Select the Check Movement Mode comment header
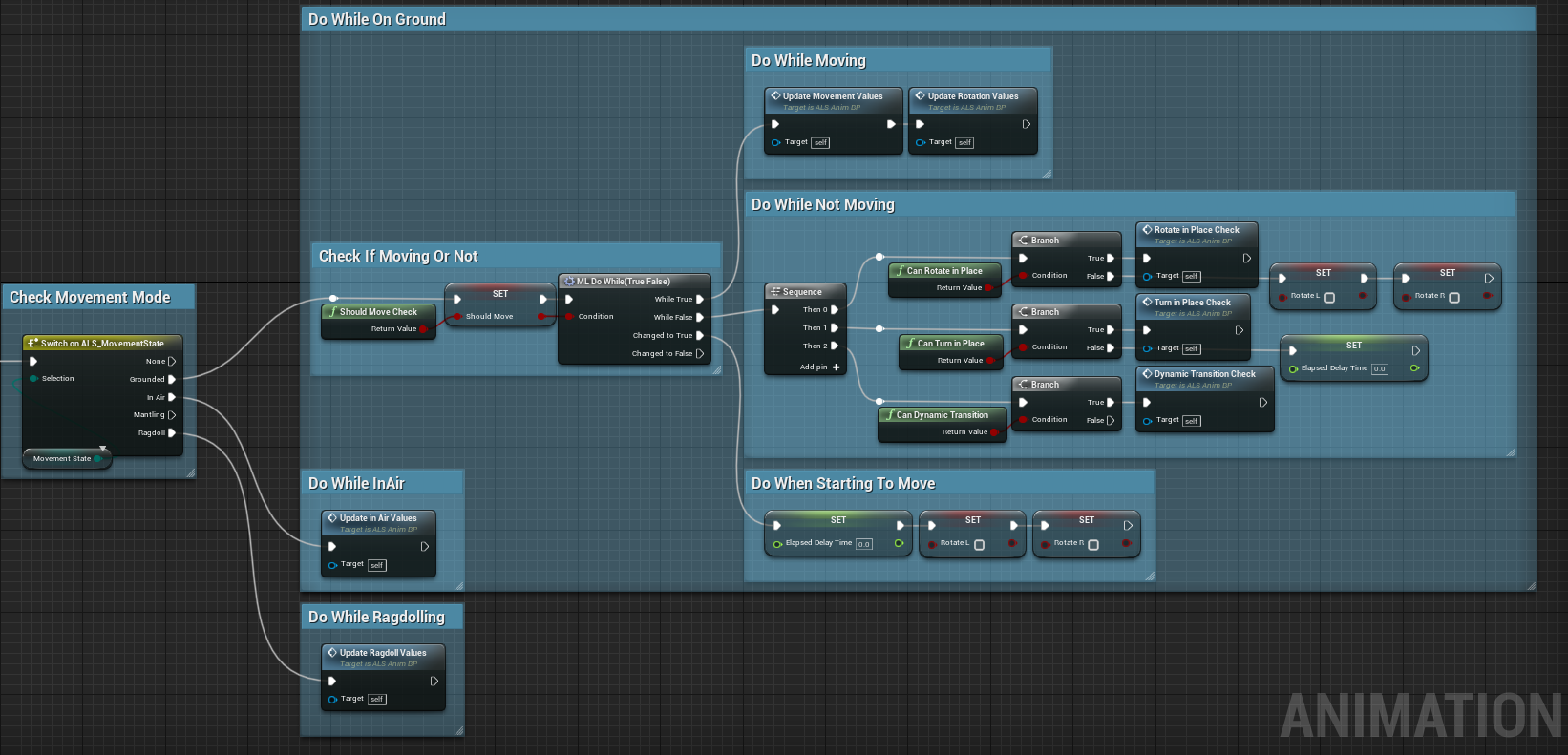Screen dimensions: 1568x755 coord(90,298)
